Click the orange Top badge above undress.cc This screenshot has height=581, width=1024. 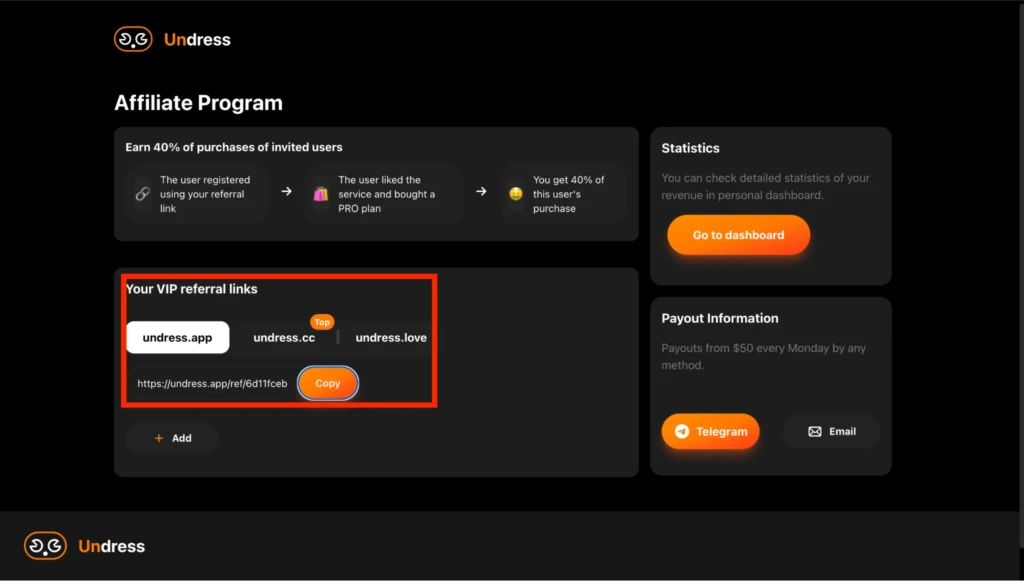coord(322,322)
